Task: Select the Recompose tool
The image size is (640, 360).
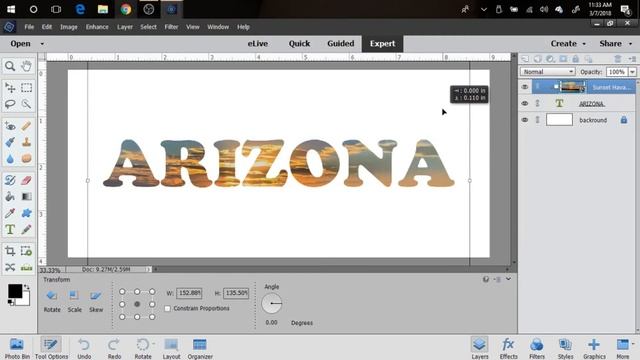Action: (27, 251)
